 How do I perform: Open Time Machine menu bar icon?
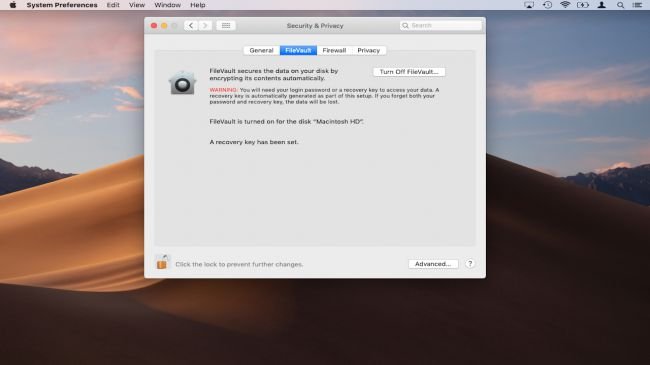click(547, 5)
